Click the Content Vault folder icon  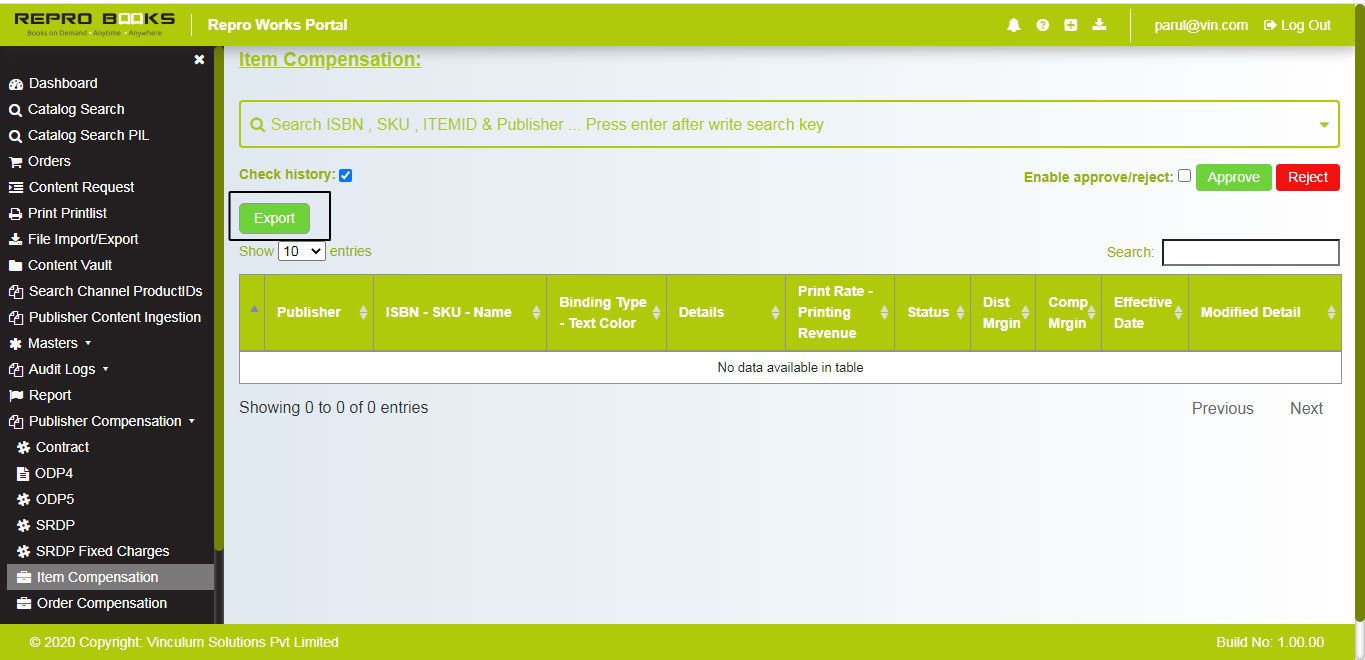15,266
